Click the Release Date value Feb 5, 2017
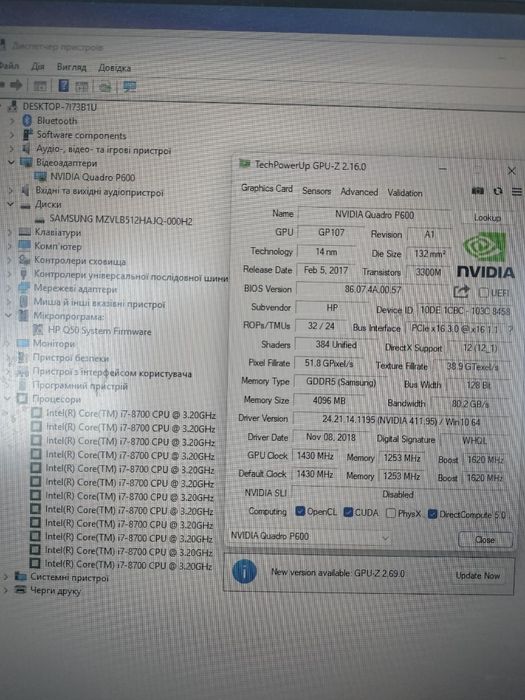The width and height of the screenshot is (525, 700). 326,270
